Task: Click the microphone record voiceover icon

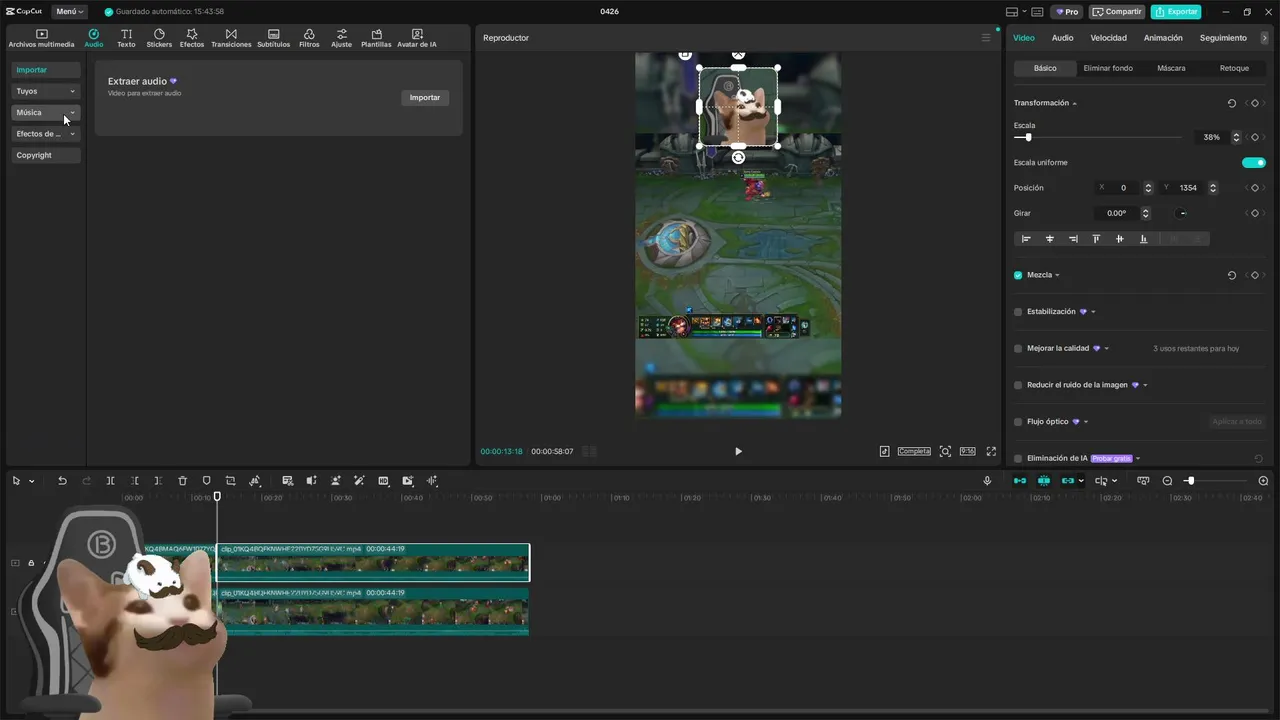Action: pyautogui.click(x=987, y=481)
